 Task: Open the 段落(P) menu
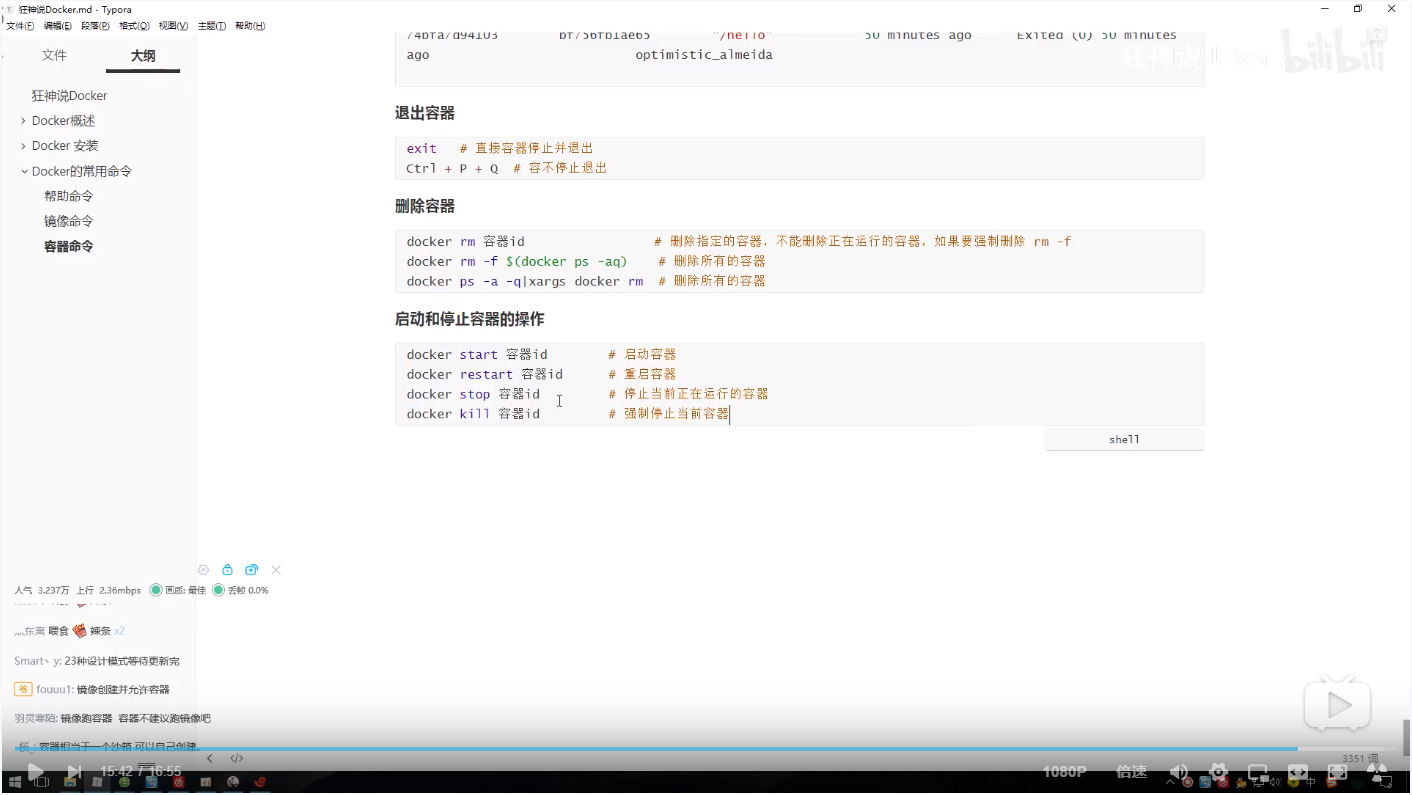click(96, 26)
